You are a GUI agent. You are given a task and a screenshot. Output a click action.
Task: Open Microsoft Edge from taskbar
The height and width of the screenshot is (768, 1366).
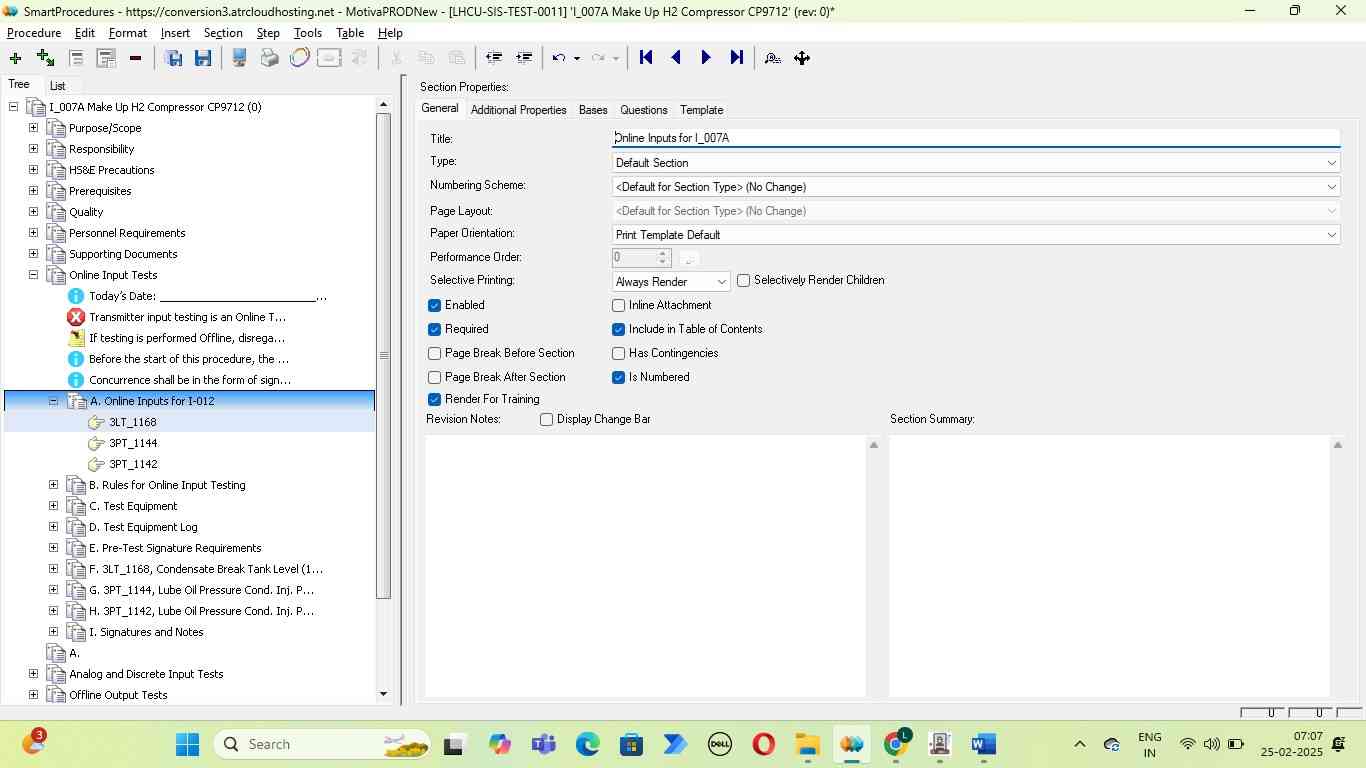tap(587, 744)
